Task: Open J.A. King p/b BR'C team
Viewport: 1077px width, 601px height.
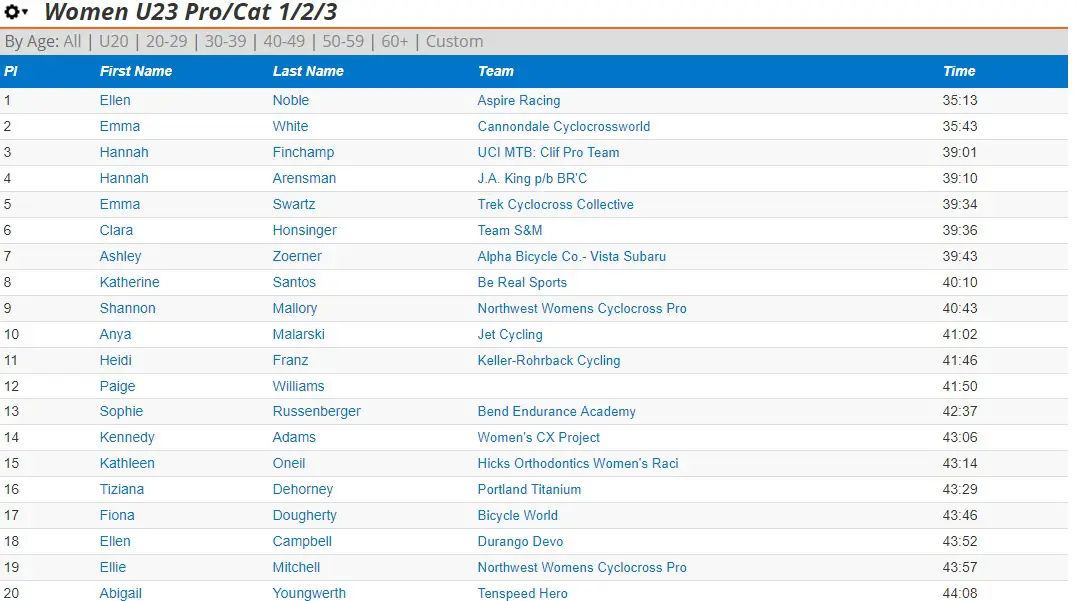Action: pos(532,179)
